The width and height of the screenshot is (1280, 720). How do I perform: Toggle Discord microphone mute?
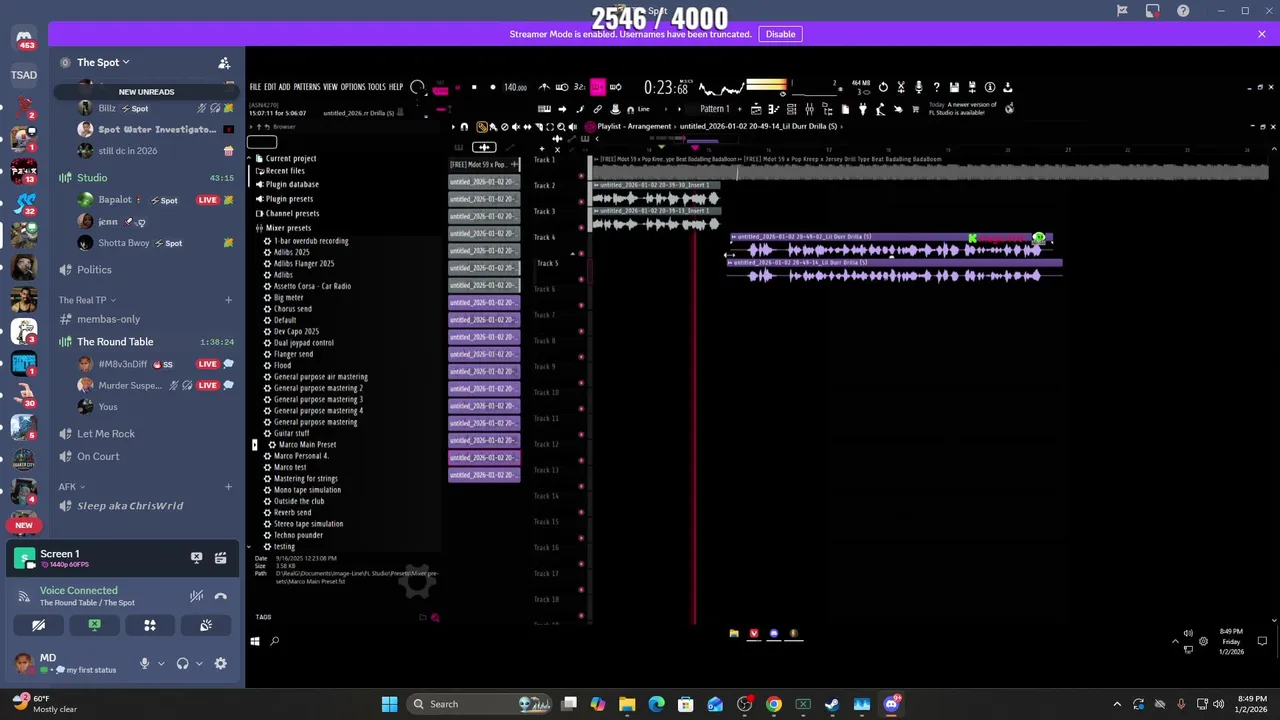coord(144,663)
